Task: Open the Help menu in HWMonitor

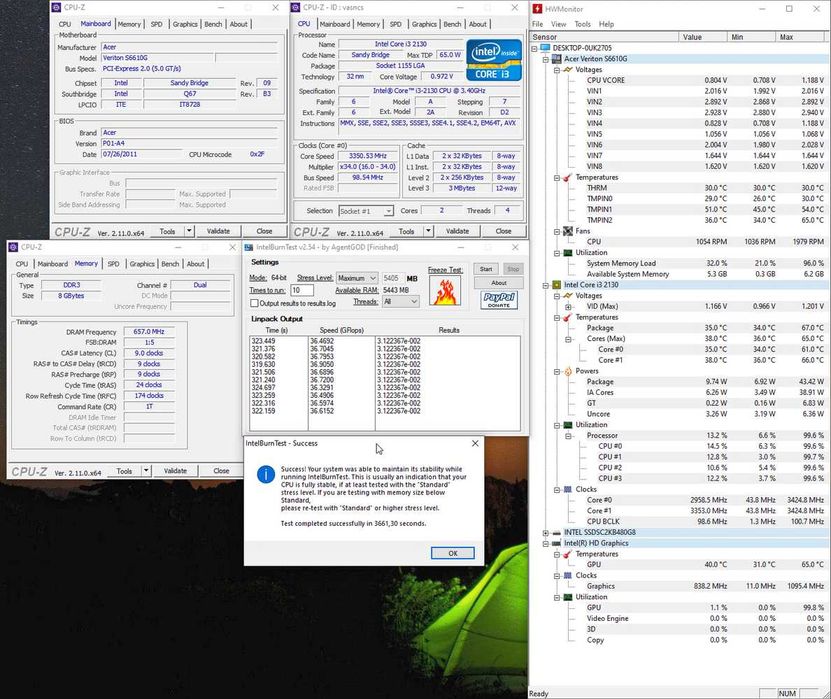Action: click(606, 24)
